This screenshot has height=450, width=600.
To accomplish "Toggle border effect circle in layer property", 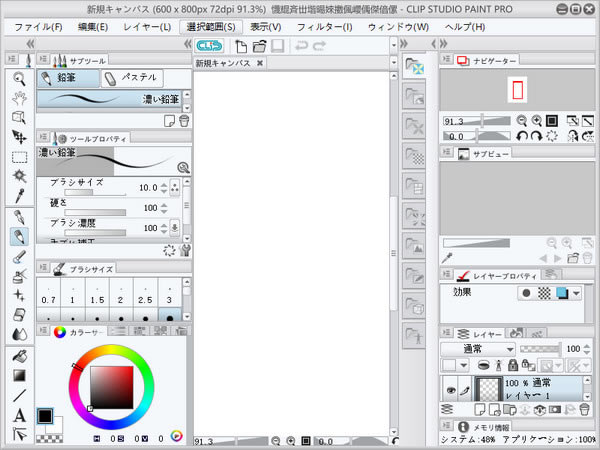I will point(526,293).
